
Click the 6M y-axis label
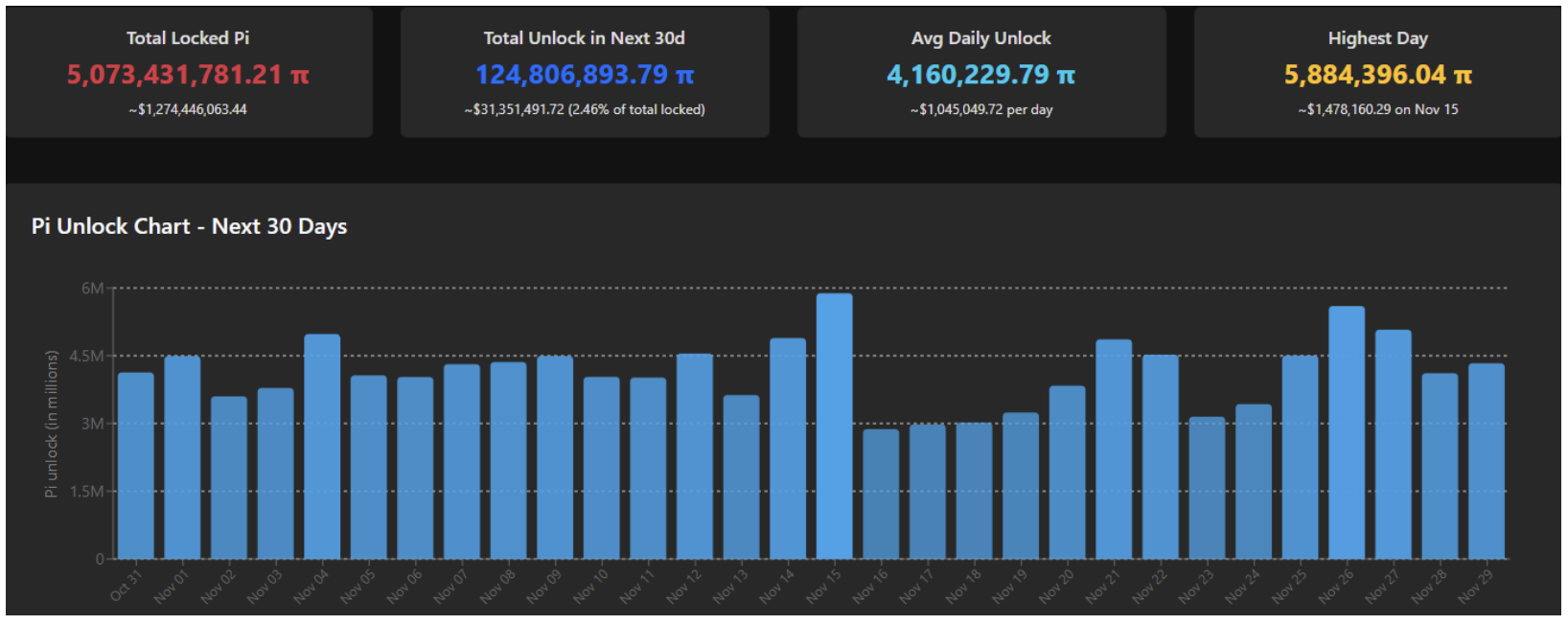[92, 288]
